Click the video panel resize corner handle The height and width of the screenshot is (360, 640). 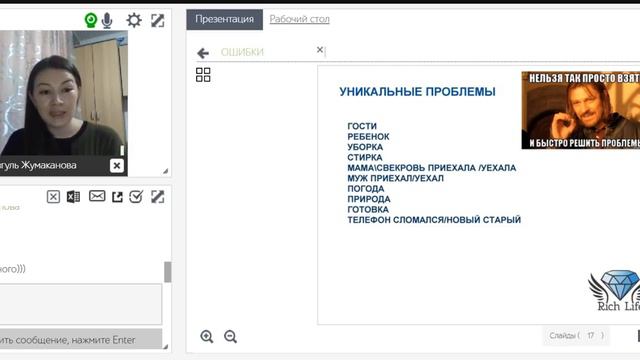click(165, 171)
